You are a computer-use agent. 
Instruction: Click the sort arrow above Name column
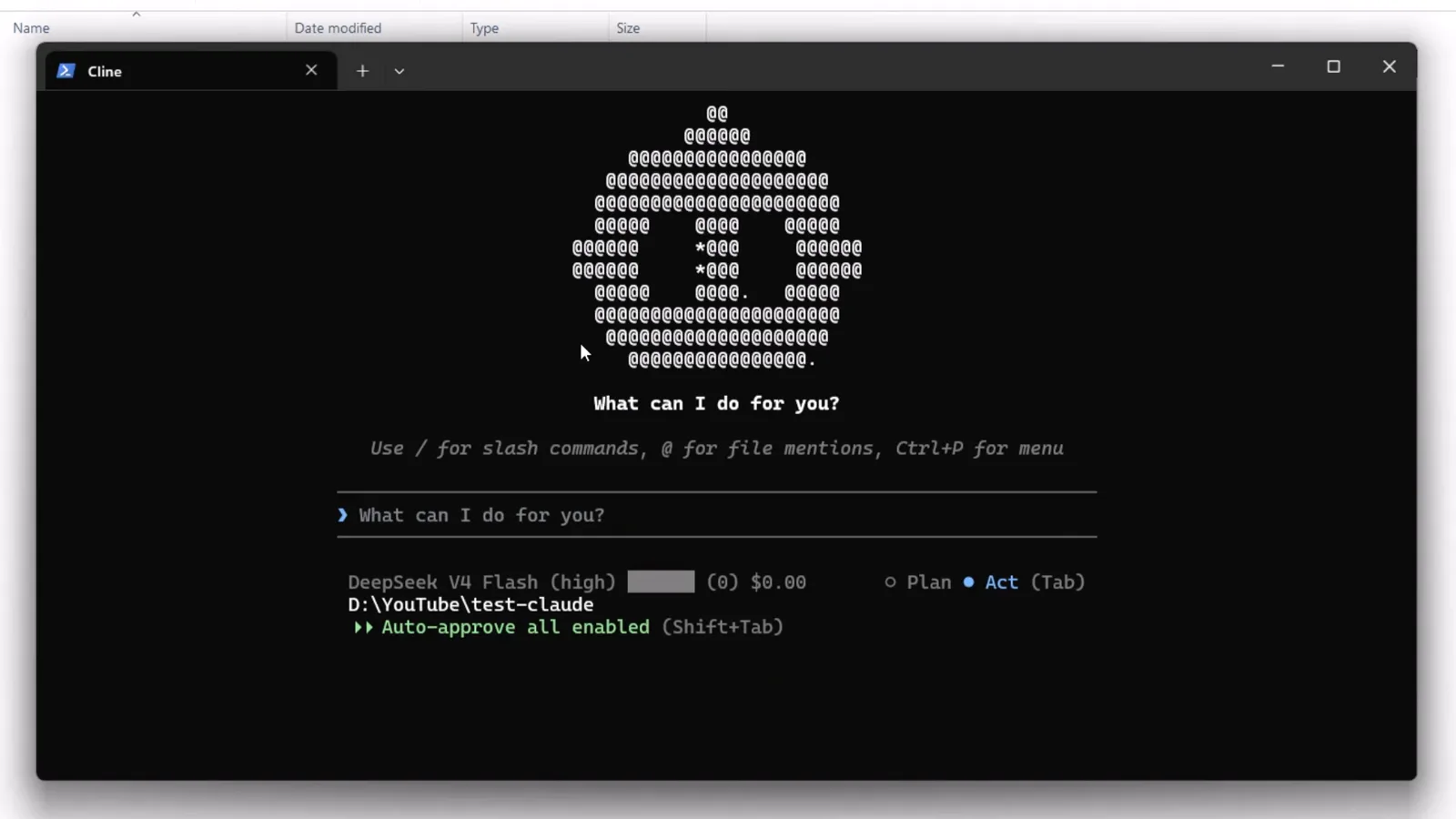[x=136, y=14]
